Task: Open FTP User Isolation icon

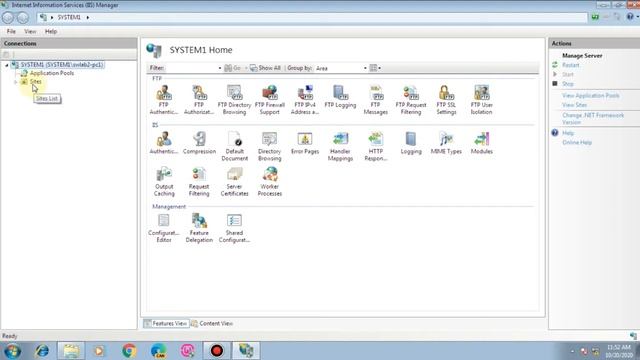Action: [x=482, y=100]
